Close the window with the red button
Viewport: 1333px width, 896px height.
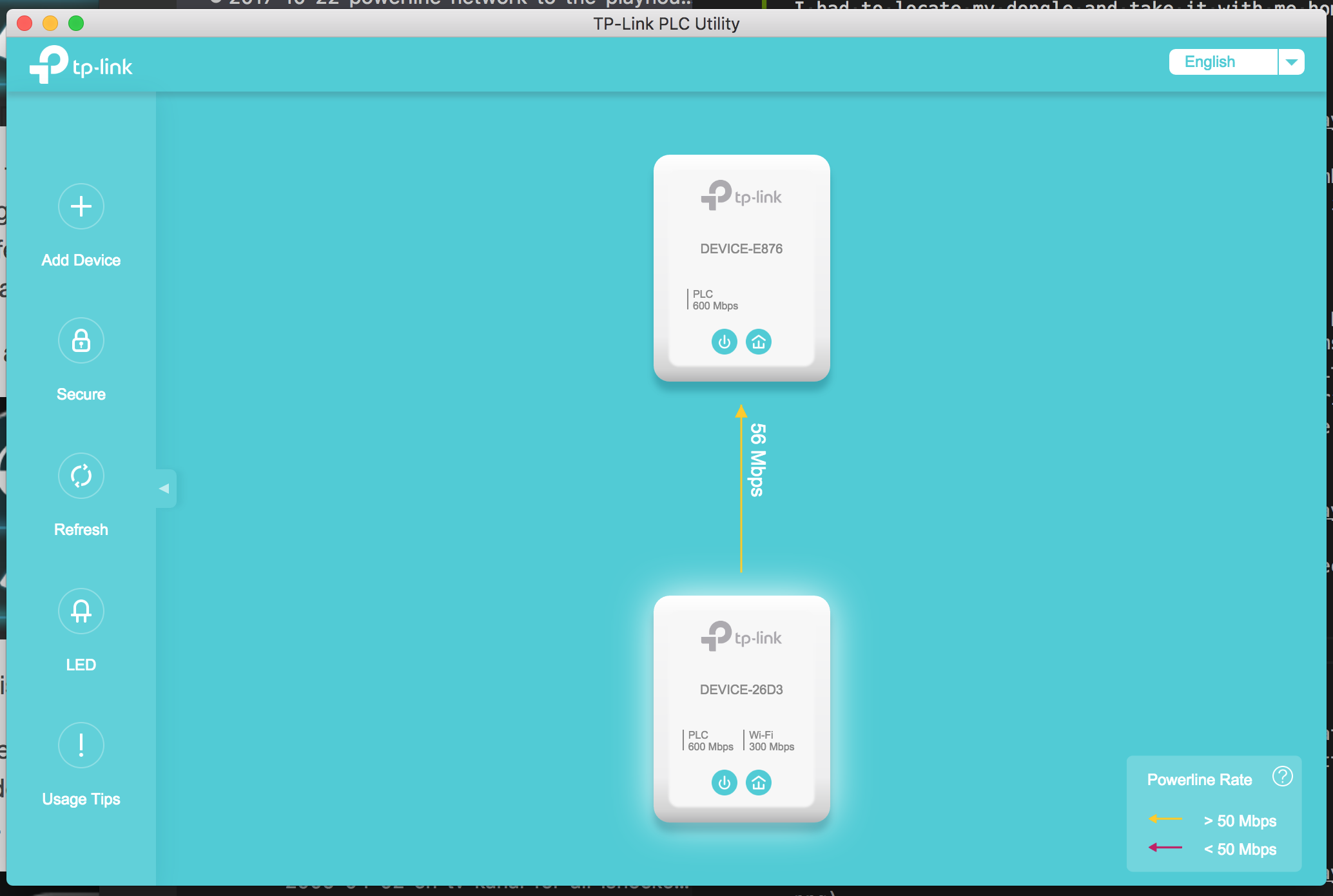(x=24, y=23)
